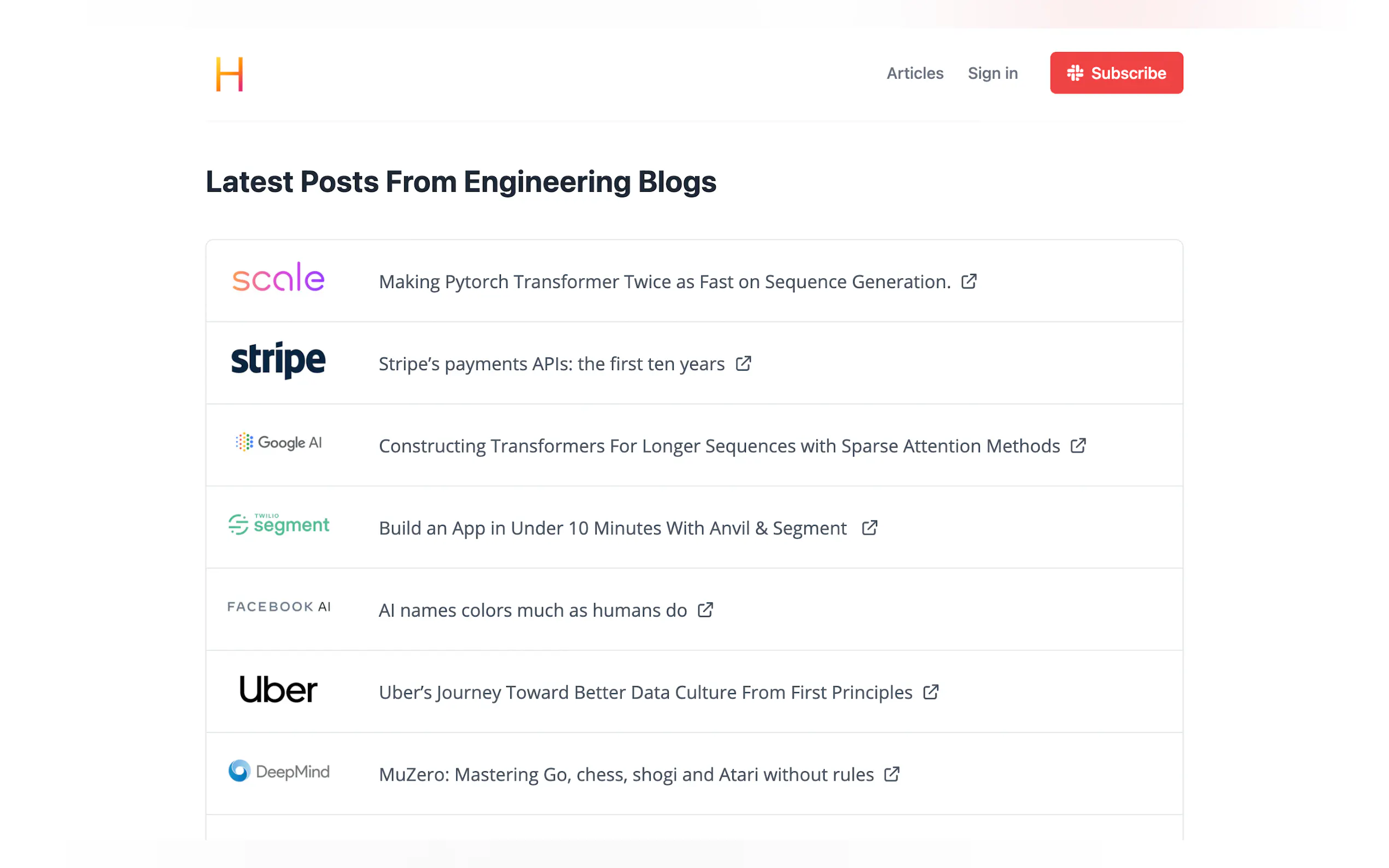Click the Facebook AI logo
Viewport: 1389px width, 868px height.
278,607
